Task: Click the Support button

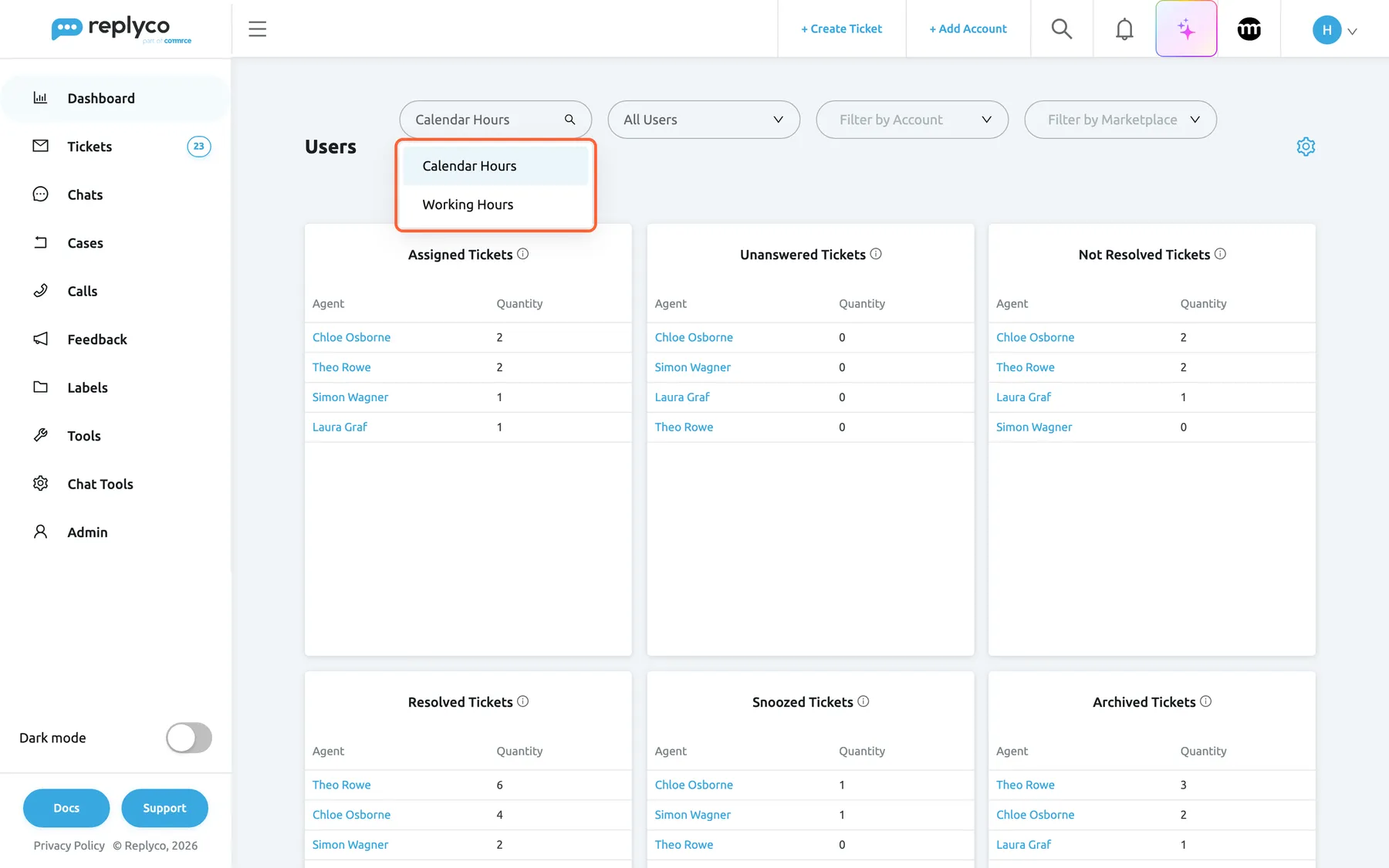Action: [x=164, y=808]
